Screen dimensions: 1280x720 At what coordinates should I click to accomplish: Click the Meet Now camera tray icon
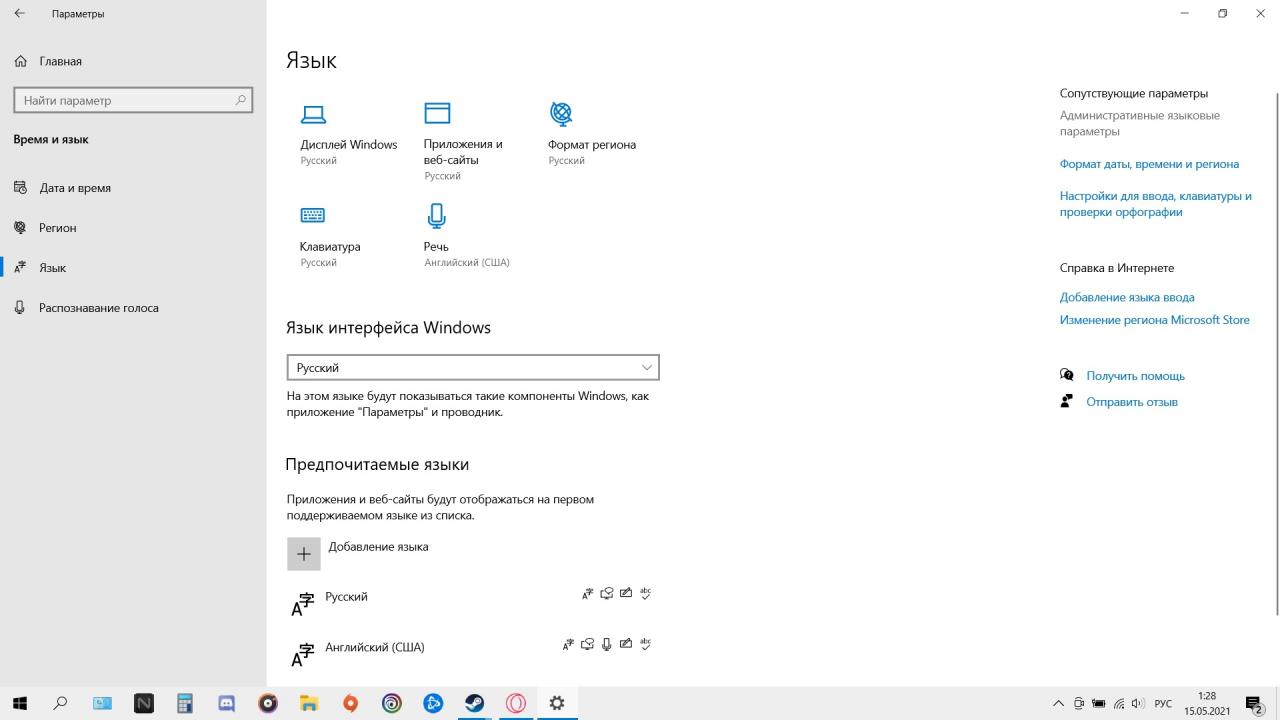pos(1079,704)
